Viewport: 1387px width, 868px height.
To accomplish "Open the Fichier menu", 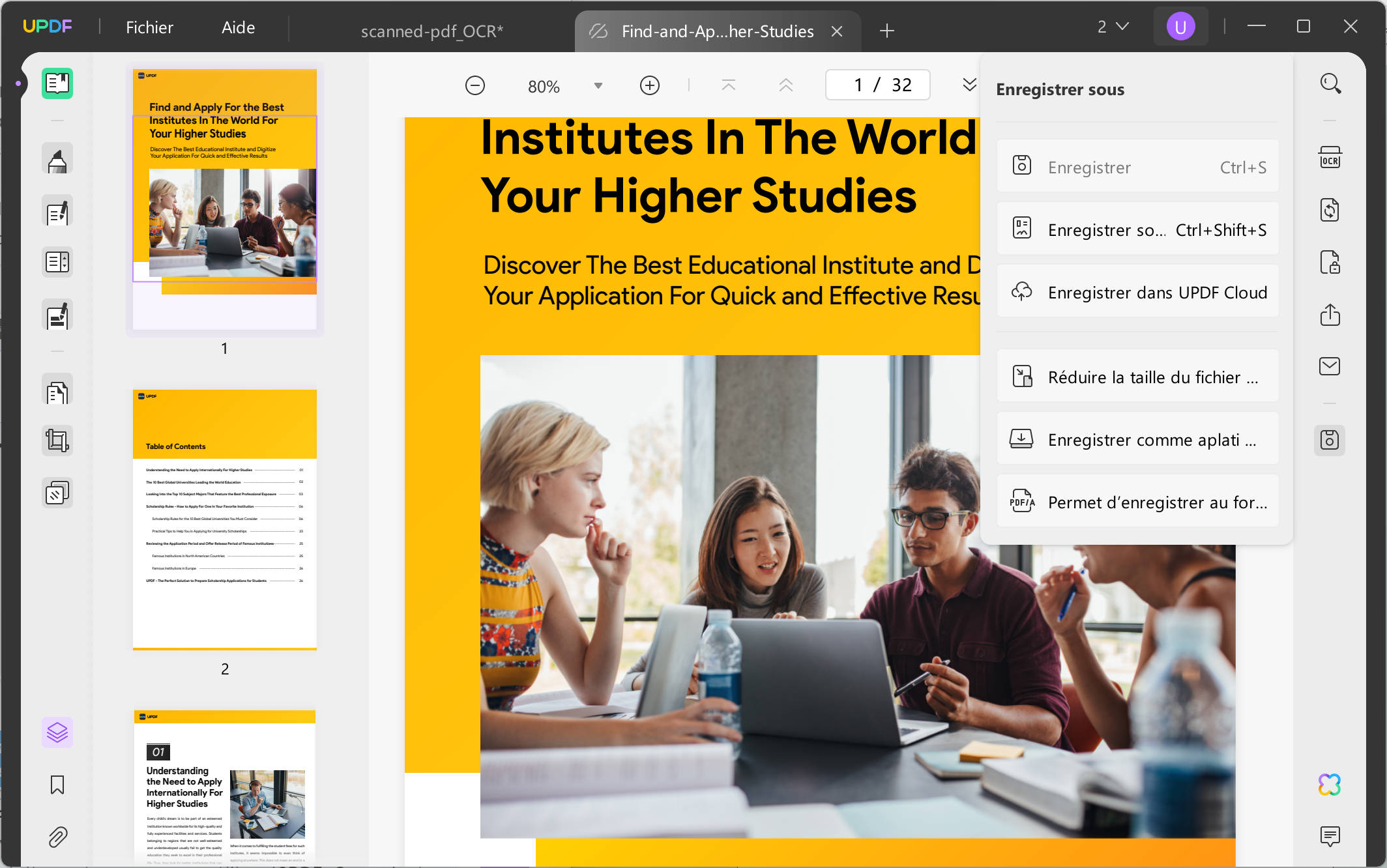I will 149,27.
